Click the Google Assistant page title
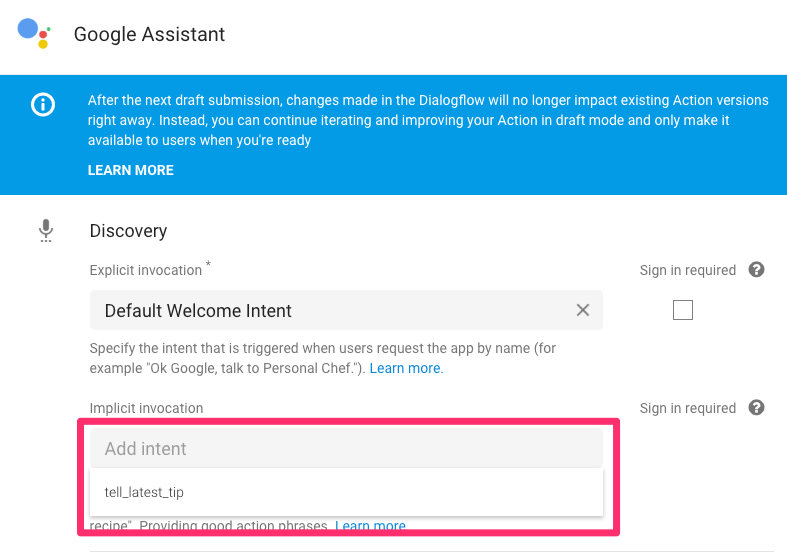 click(x=149, y=34)
